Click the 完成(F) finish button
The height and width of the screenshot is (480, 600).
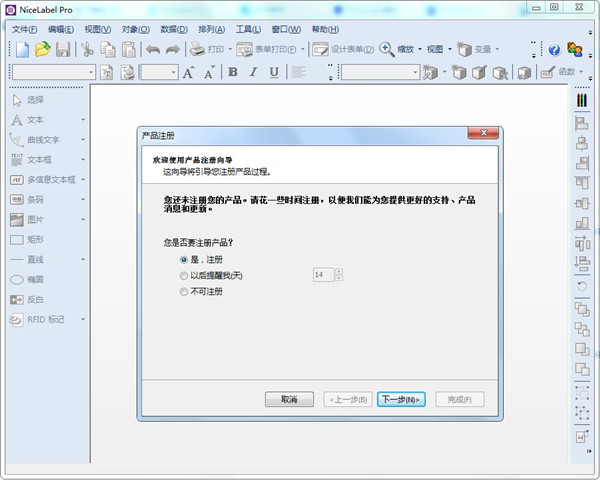point(460,400)
